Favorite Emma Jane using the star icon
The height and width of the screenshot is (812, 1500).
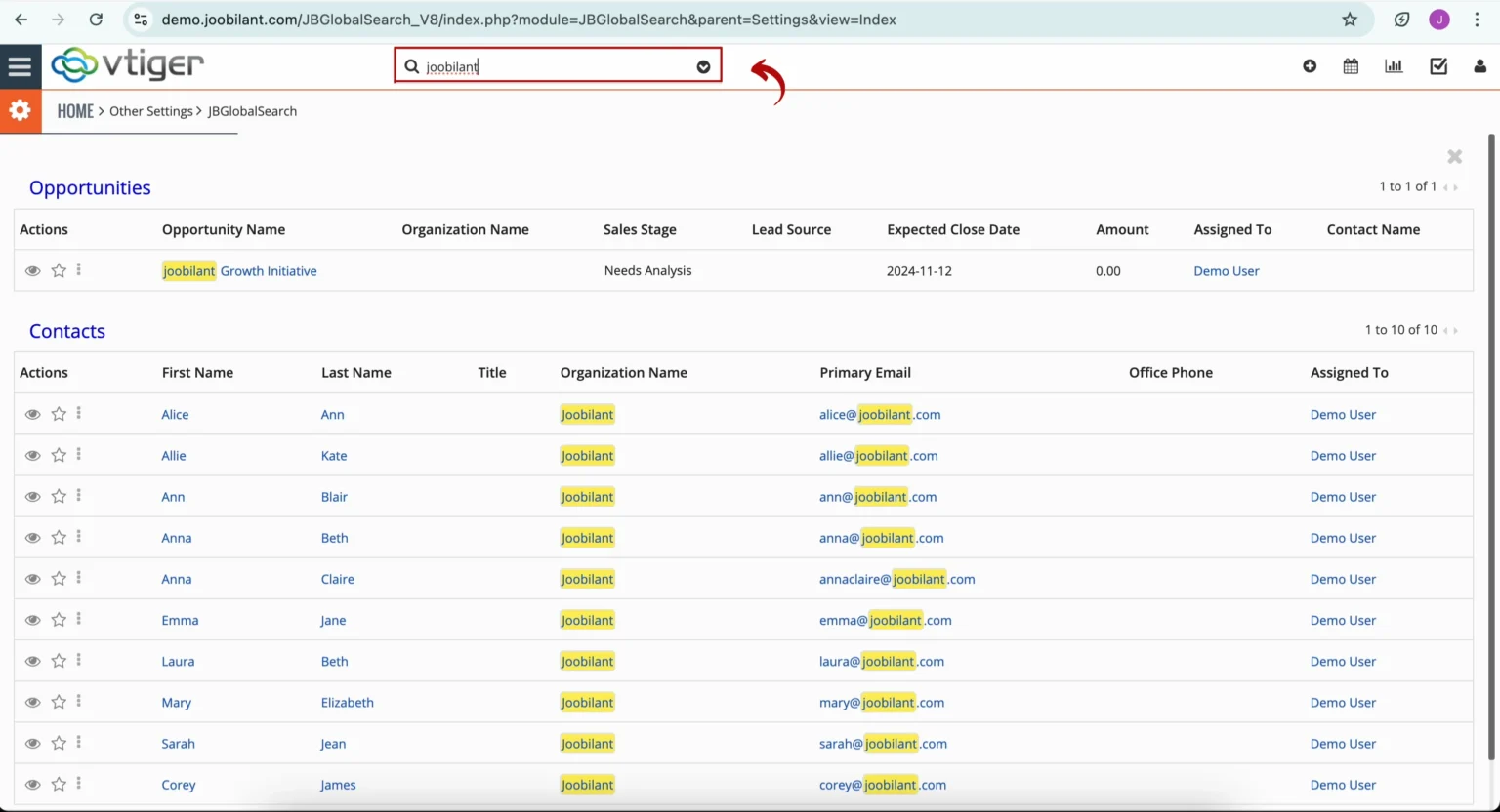(58, 620)
